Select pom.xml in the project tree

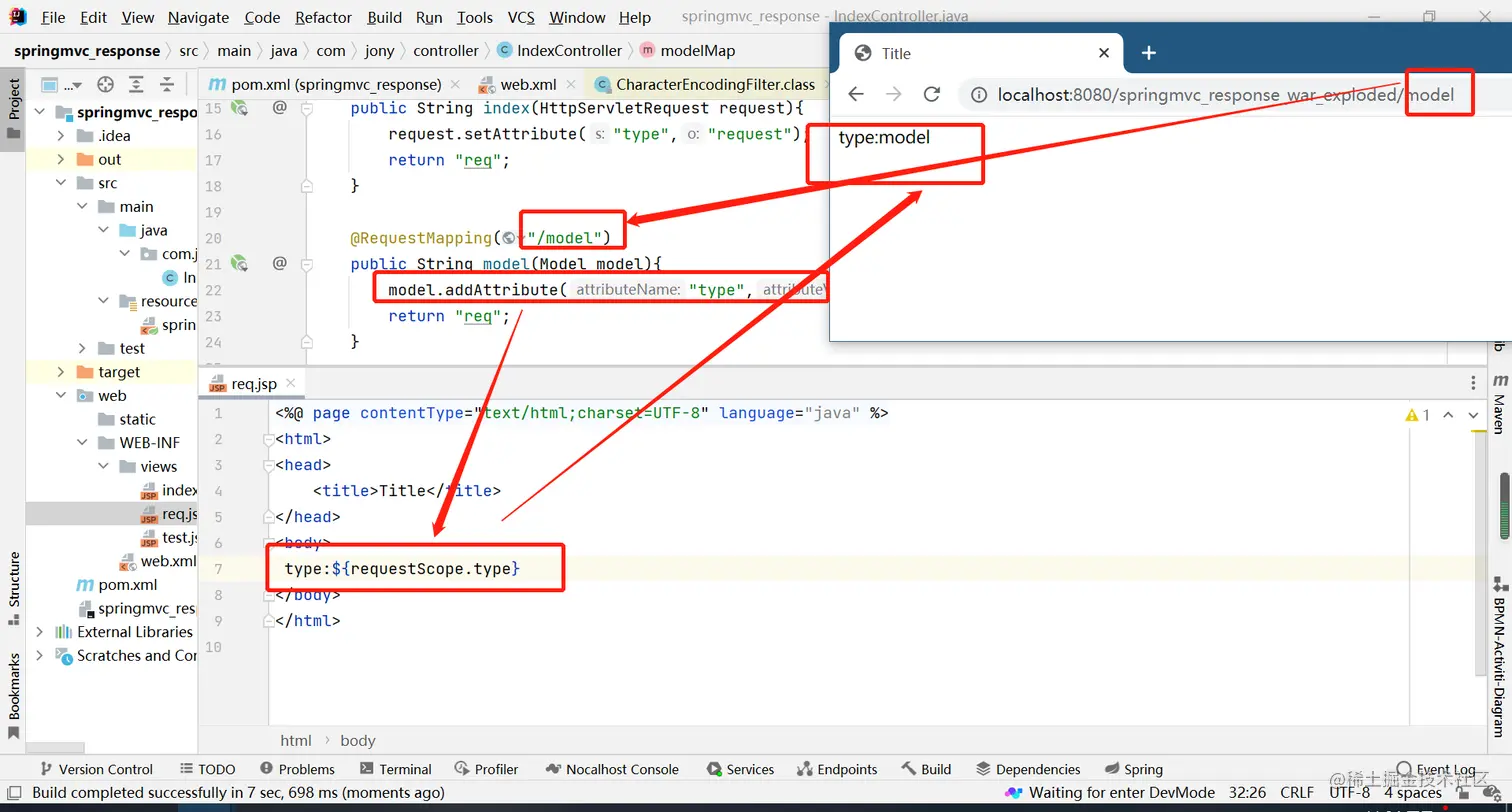click(x=127, y=585)
